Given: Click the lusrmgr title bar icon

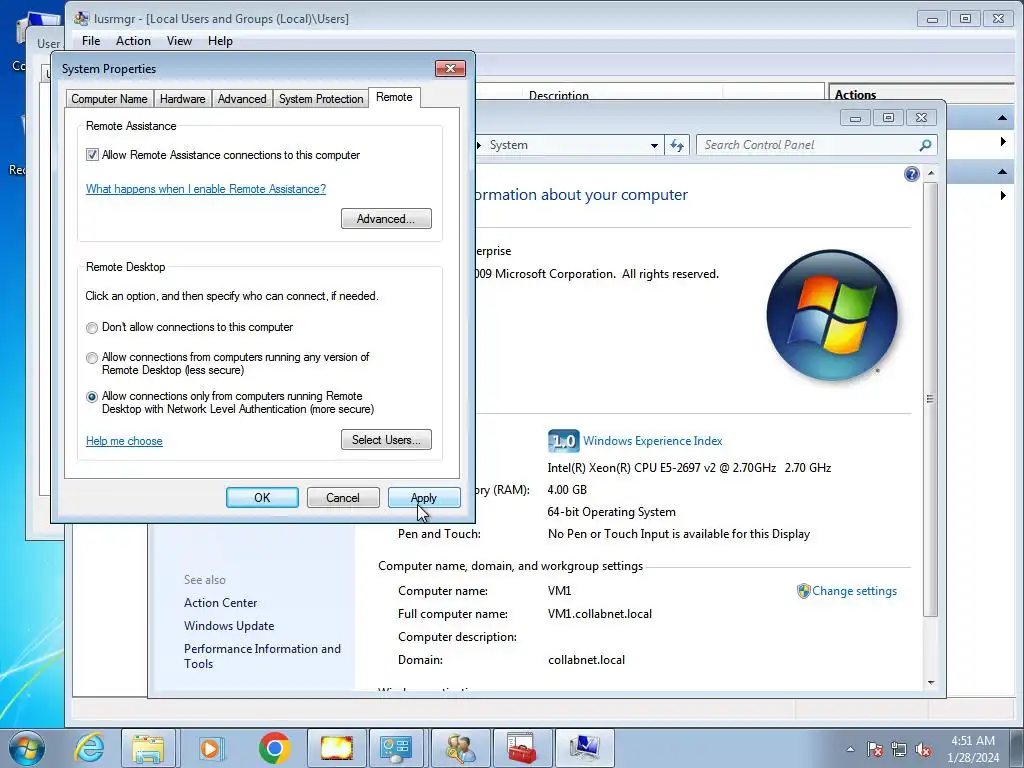Looking at the screenshot, I should tap(81, 18).
